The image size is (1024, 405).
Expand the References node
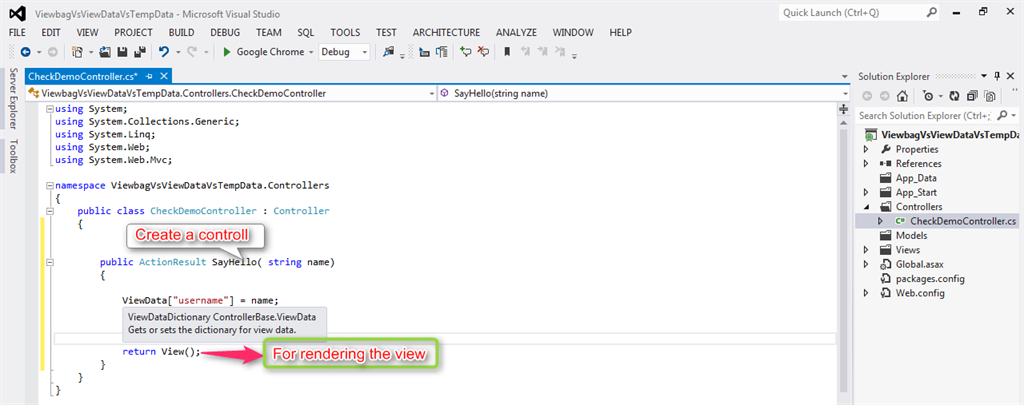click(866, 163)
